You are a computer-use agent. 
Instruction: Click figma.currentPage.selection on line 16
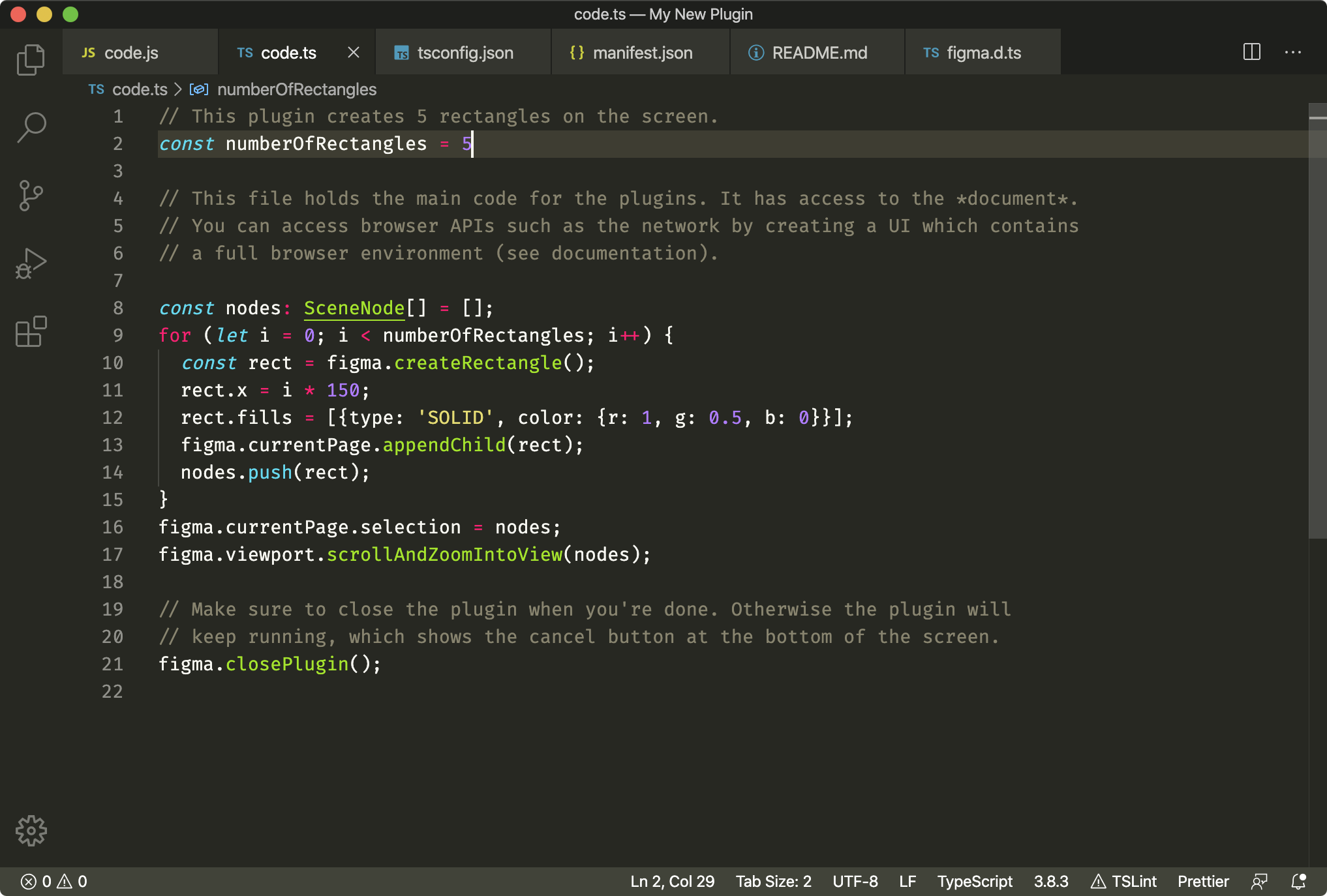(310, 527)
